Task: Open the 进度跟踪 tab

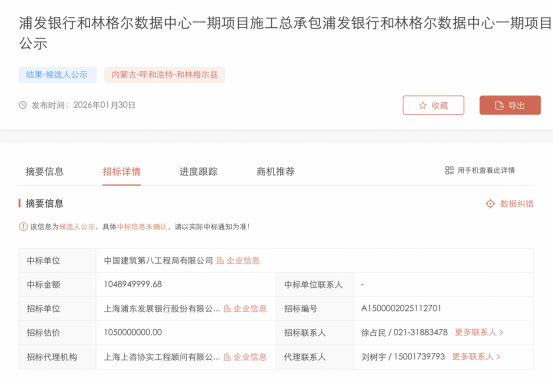Action: 198,172
